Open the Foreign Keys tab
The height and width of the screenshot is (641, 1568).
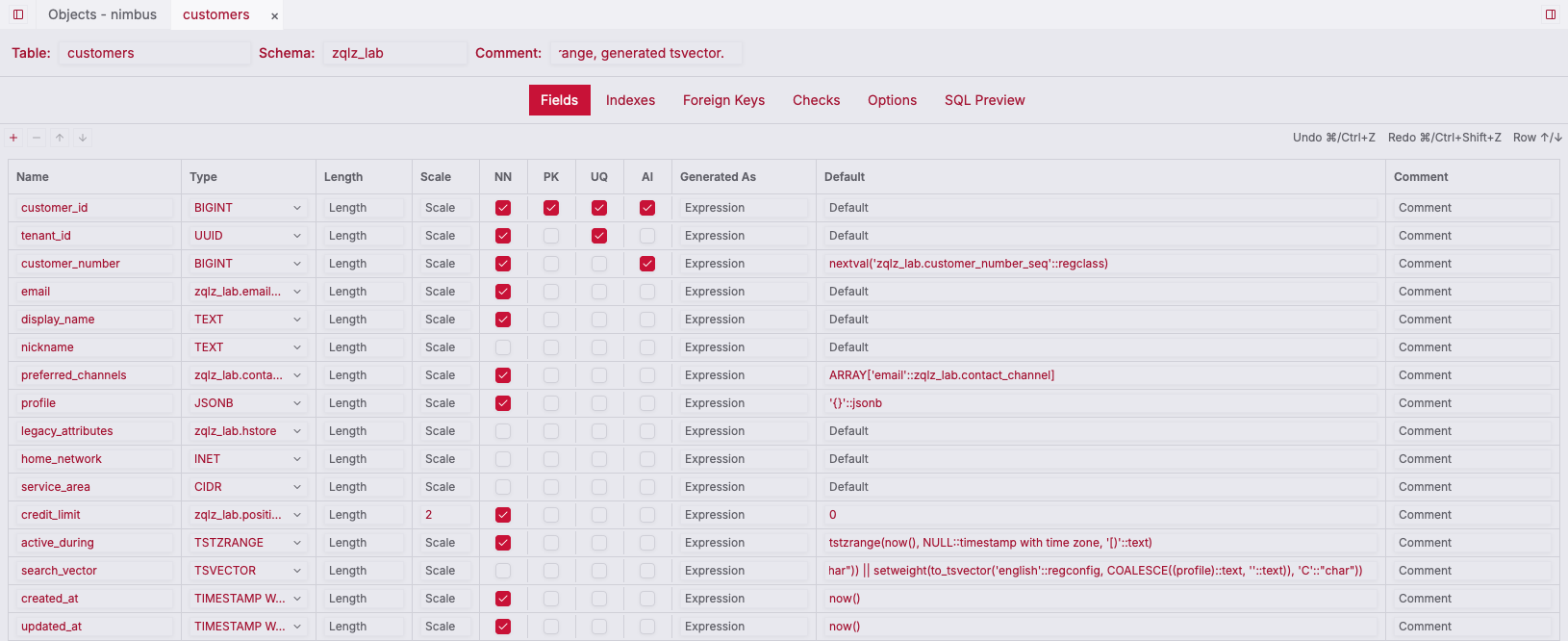723,100
